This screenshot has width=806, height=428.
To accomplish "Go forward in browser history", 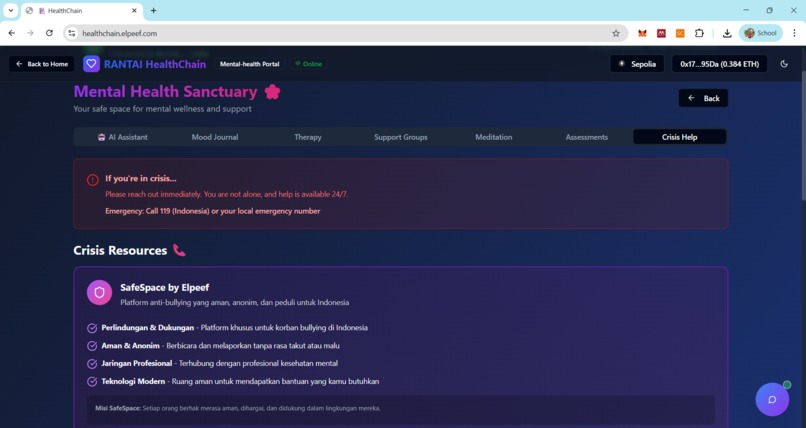I will click(30, 33).
